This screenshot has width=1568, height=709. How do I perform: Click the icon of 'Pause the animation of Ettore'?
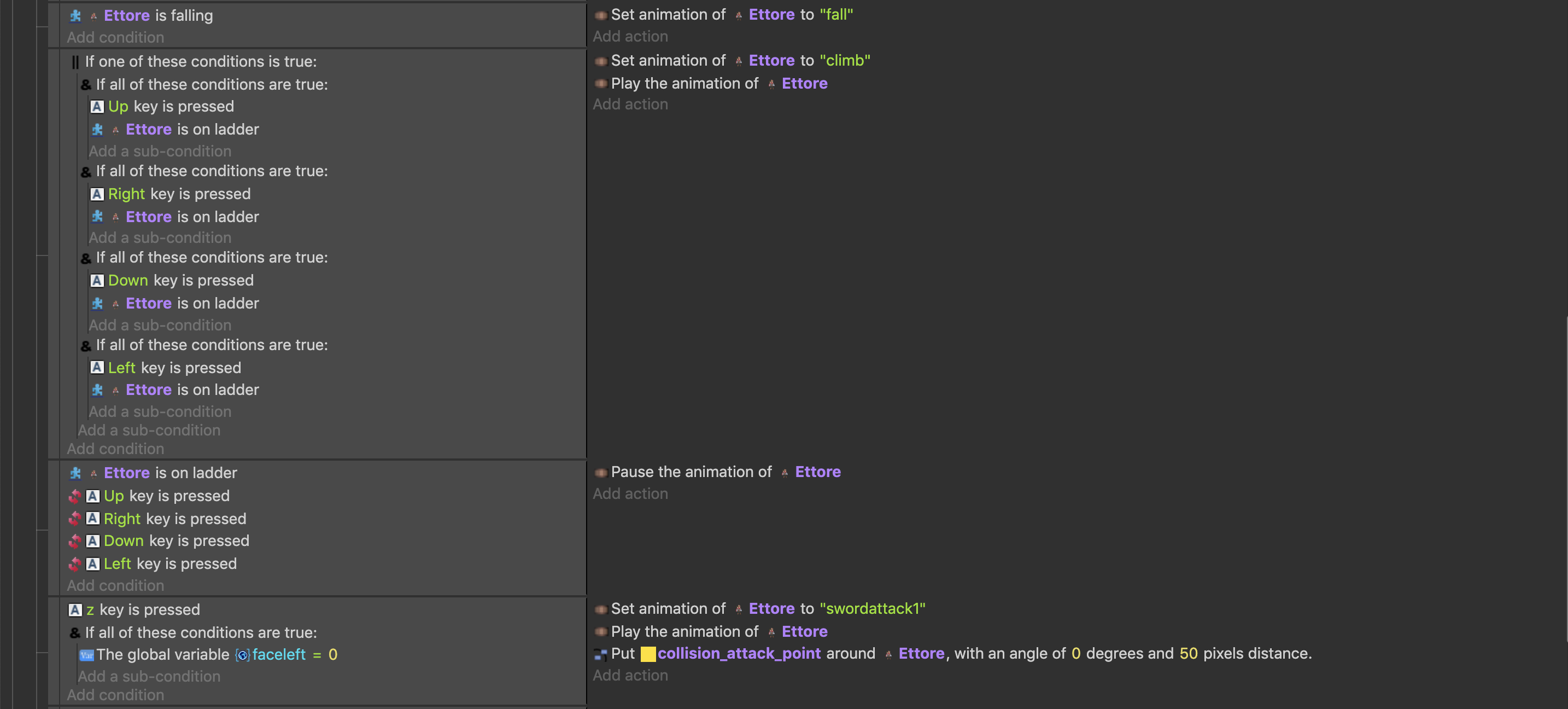click(x=601, y=473)
